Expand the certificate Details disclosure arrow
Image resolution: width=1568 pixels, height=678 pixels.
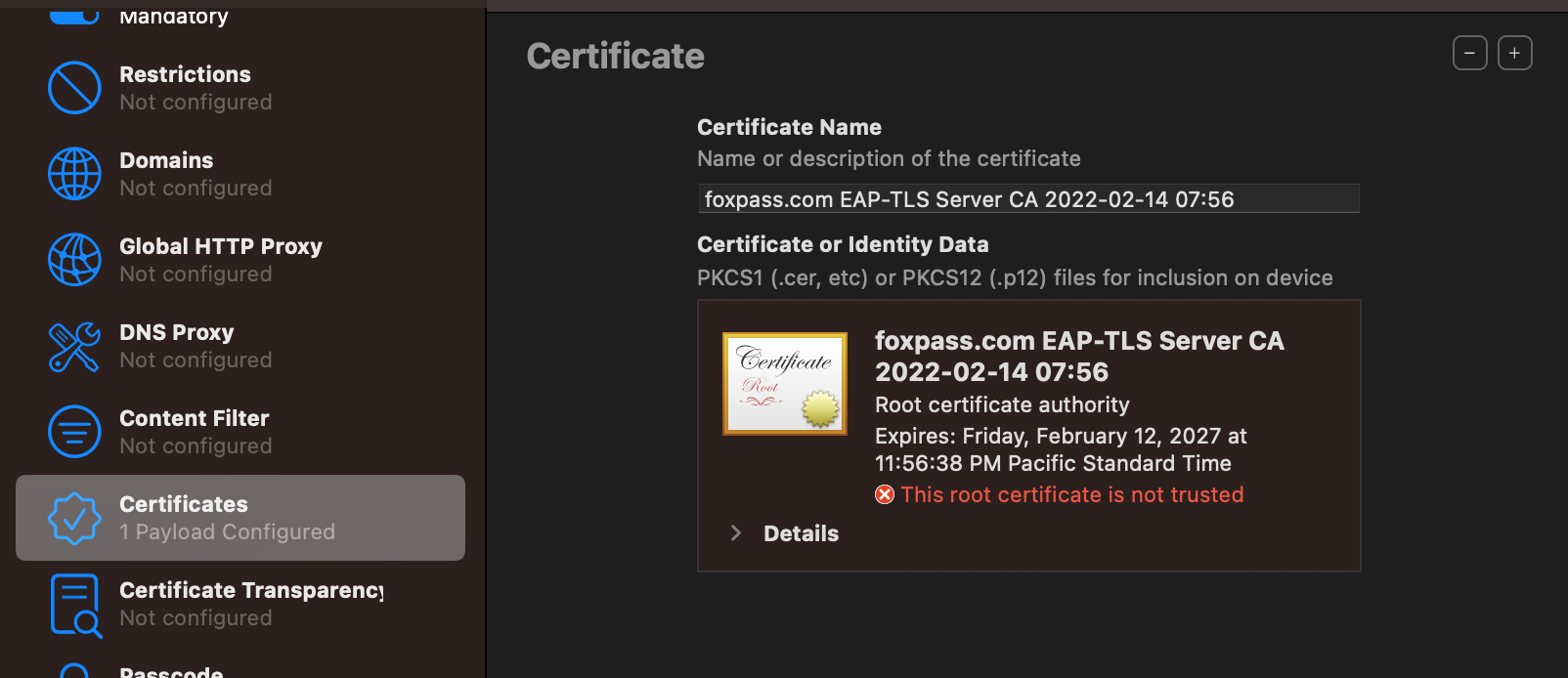click(x=736, y=532)
